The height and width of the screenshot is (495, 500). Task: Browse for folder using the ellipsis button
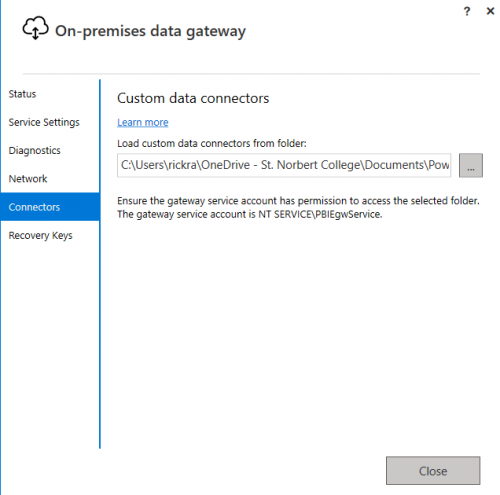471,165
